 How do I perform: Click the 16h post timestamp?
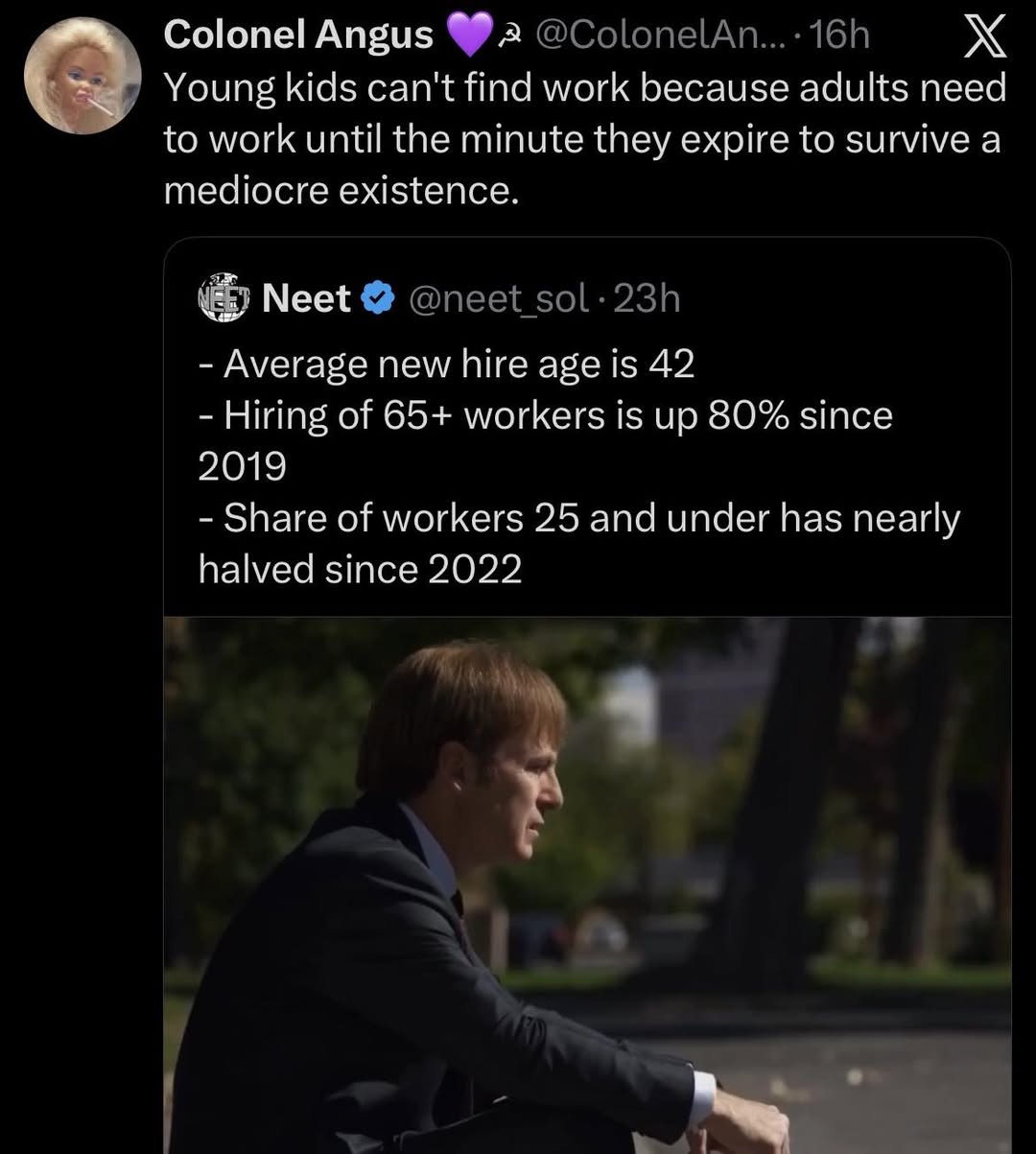click(x=840, y=35)
